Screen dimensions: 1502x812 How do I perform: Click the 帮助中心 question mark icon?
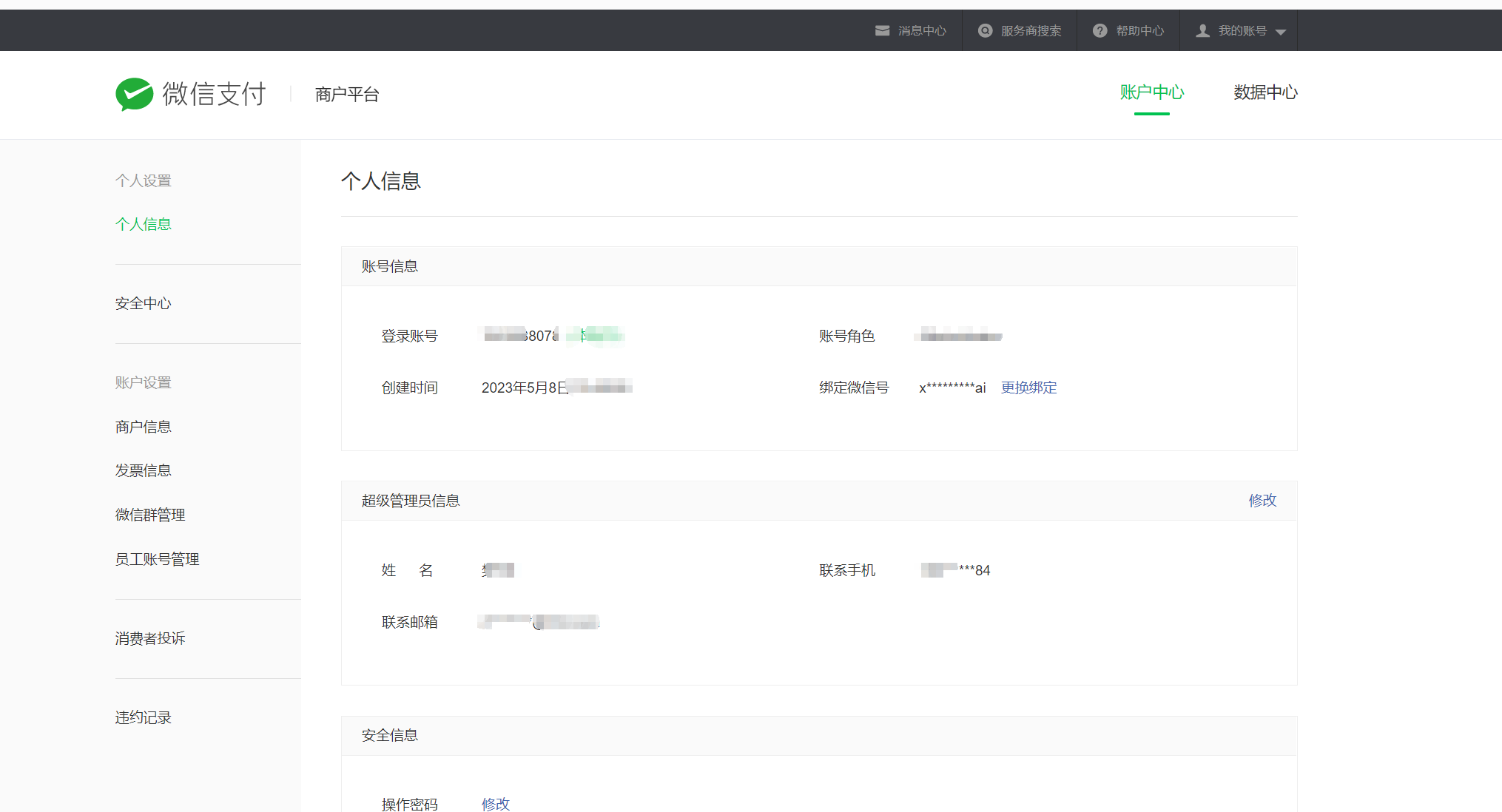click(x=1100, y=30)
